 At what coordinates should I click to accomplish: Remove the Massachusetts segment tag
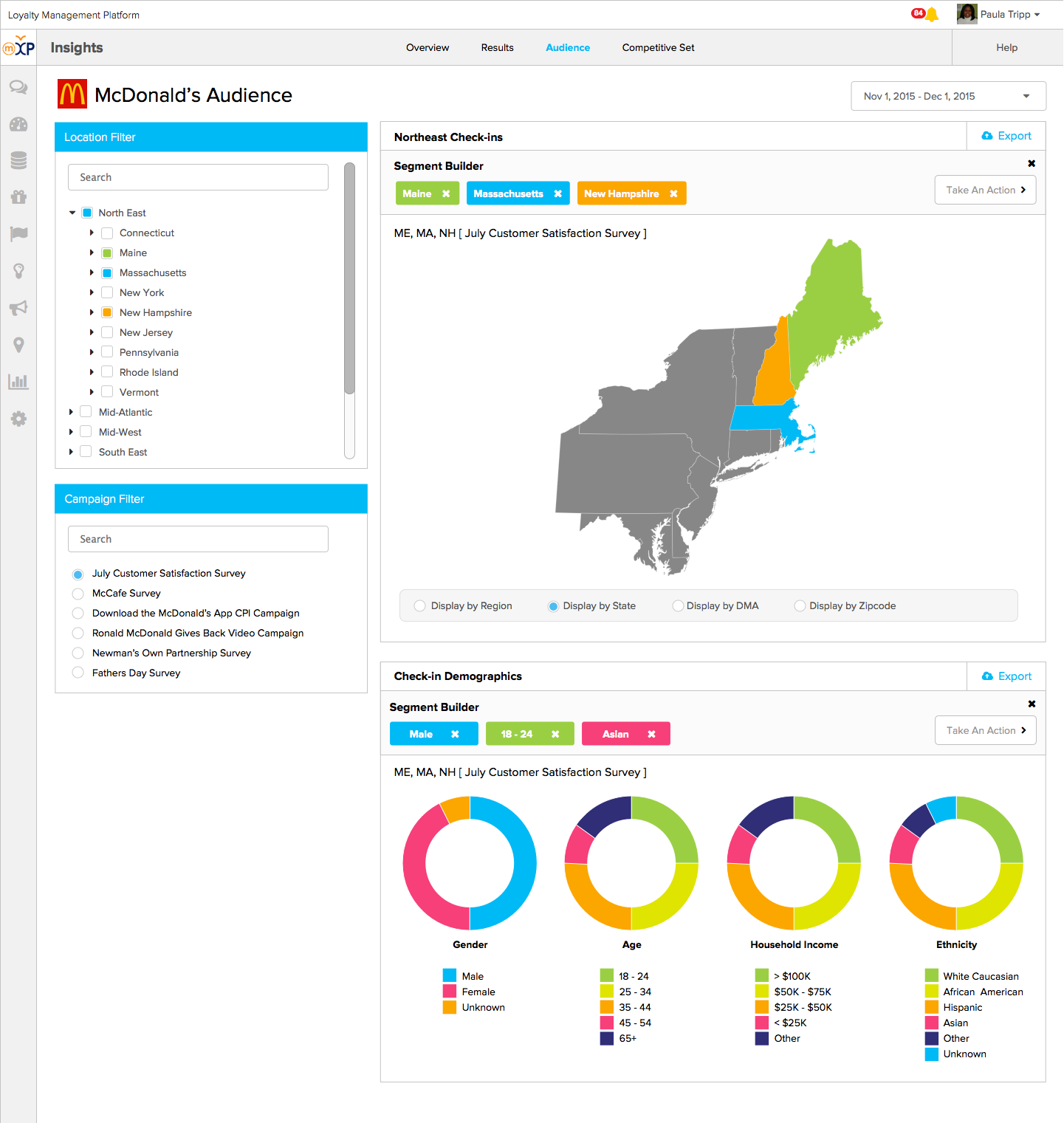557,193
